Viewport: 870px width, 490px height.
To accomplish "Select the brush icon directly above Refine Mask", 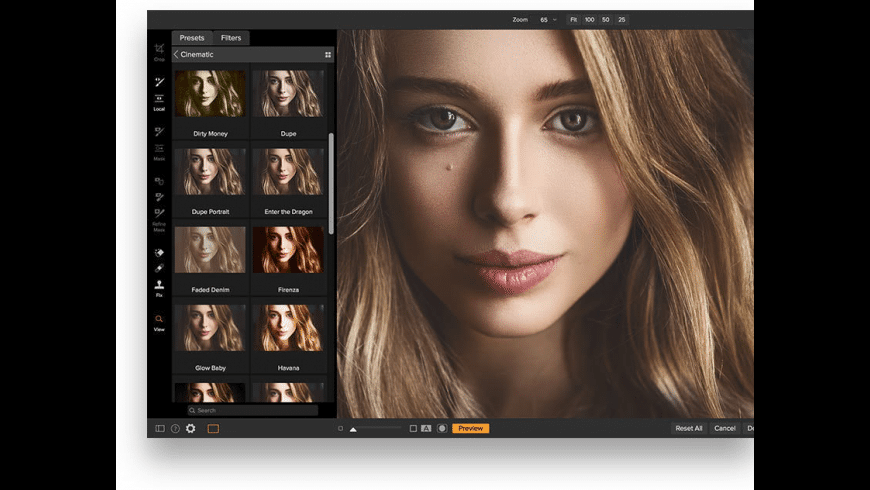I will (159, 213).
